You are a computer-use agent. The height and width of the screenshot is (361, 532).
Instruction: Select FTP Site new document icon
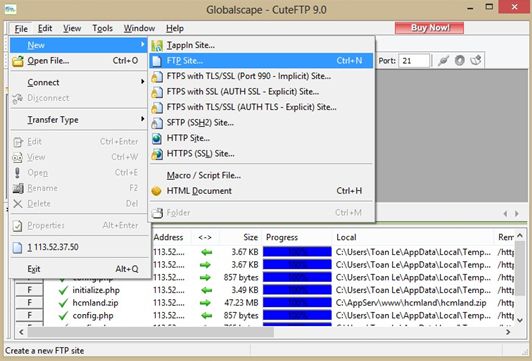tap(156, 61)
